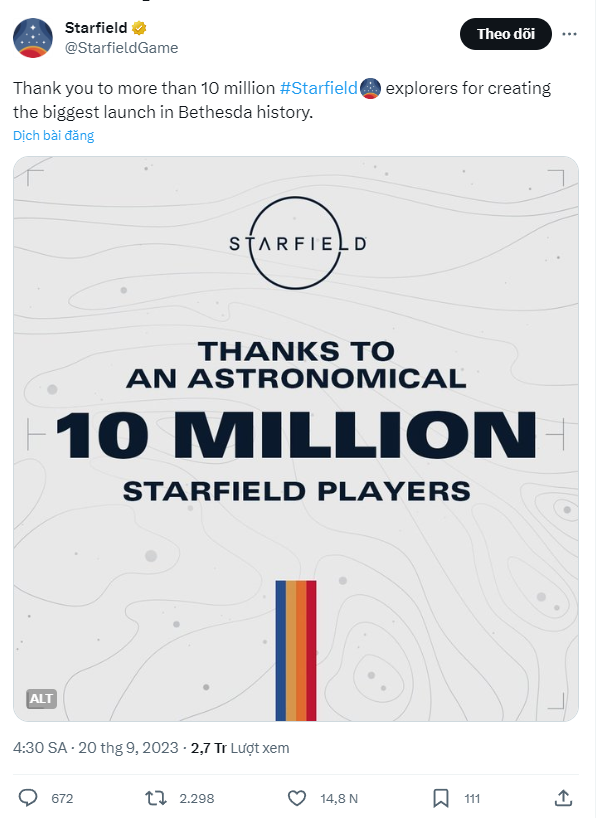Click the 4:30 SA post timestamp
Screen dimensions: 600x818
(x=40, y=748)
